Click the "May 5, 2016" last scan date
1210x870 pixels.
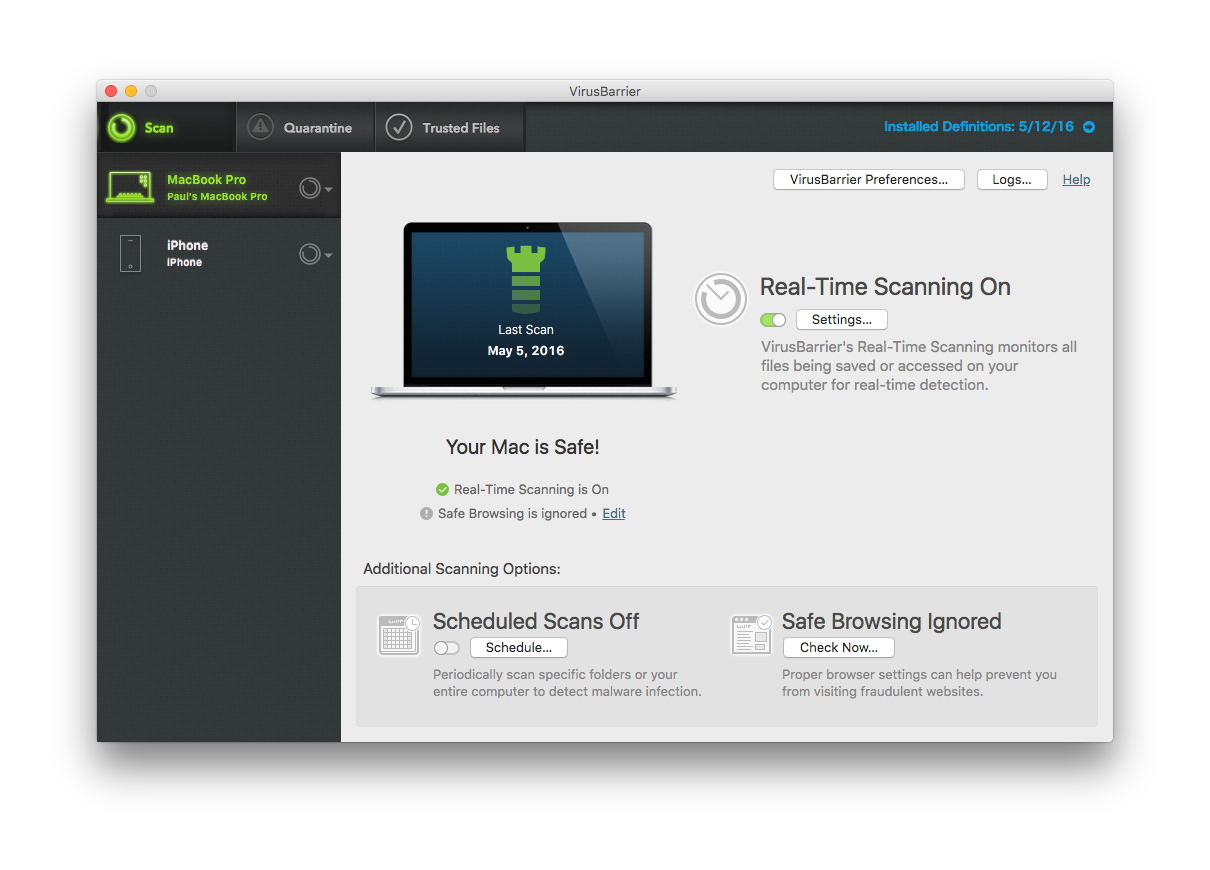[x=526, y=351]
